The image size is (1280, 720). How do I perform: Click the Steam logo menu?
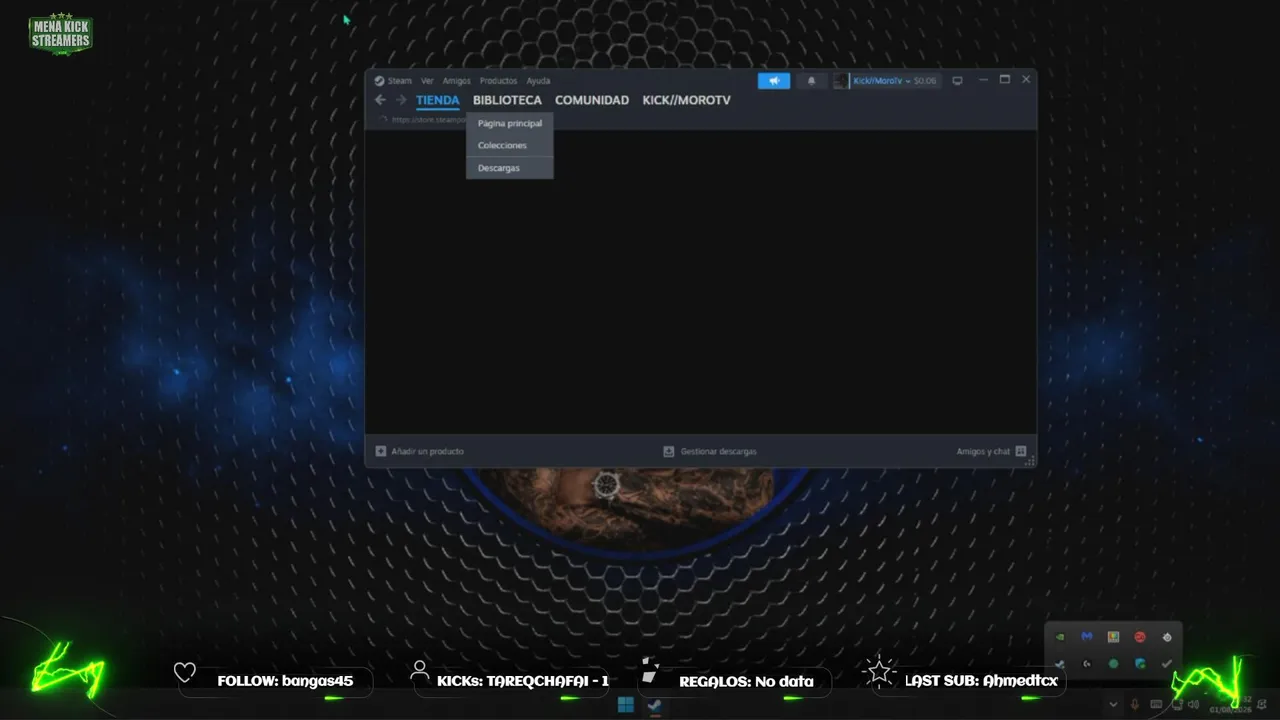[393, 81]
